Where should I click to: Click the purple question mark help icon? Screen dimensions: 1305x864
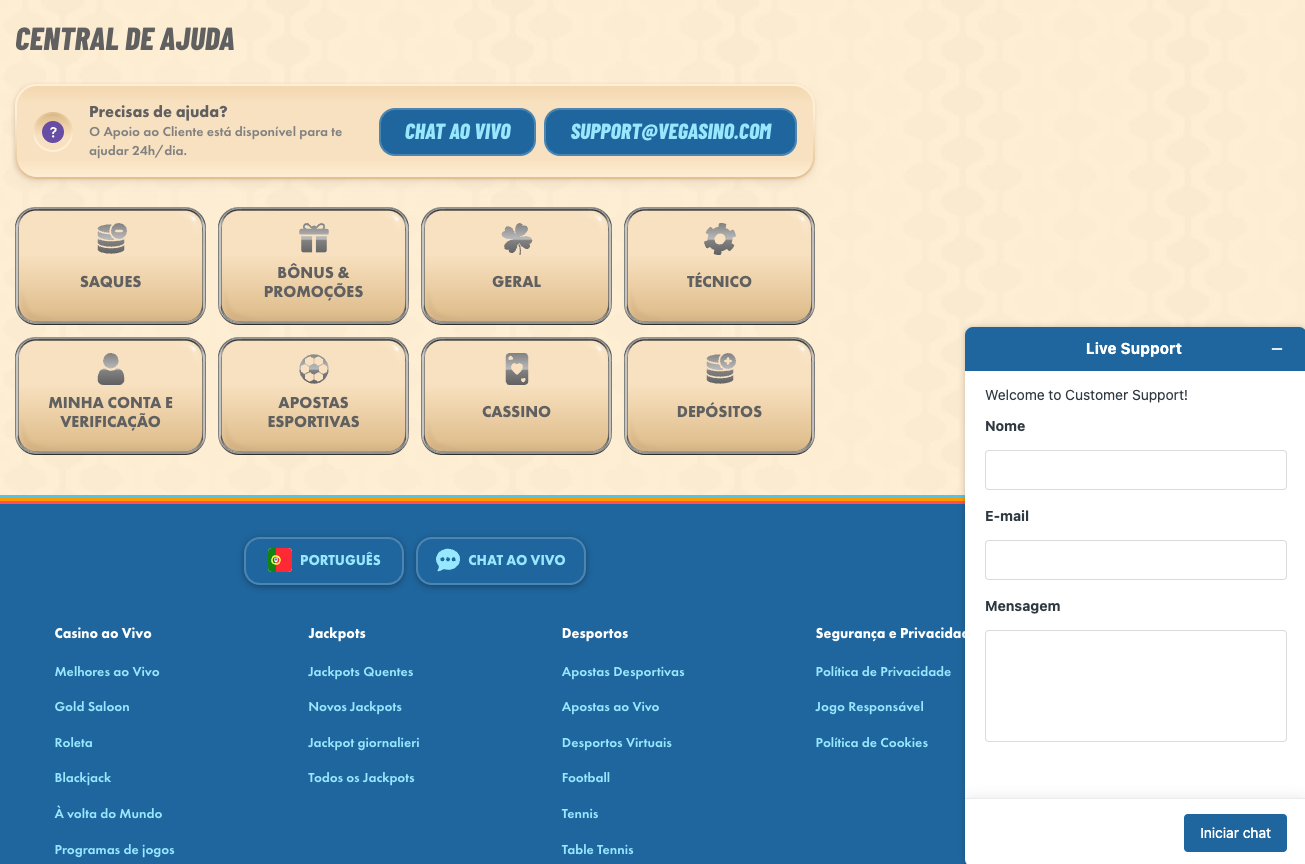pos(53,132)
